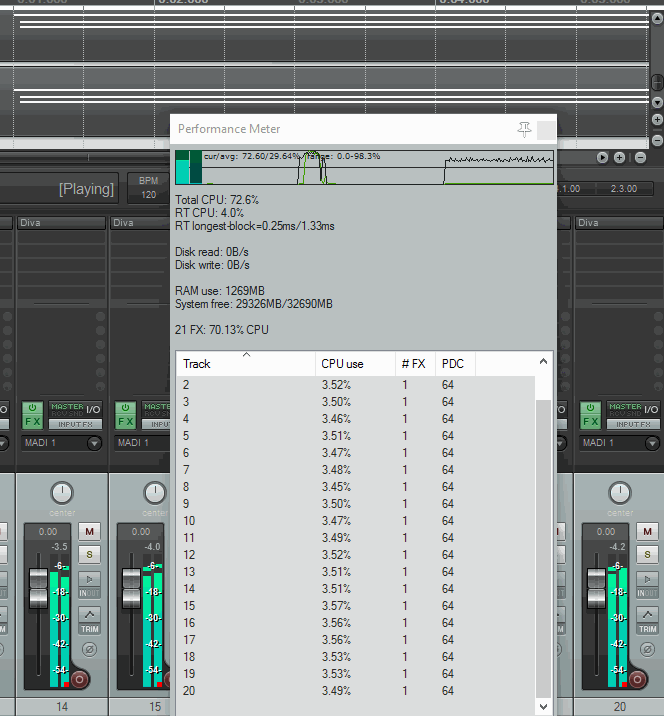Click pan knob of track 20

(620, 493)
